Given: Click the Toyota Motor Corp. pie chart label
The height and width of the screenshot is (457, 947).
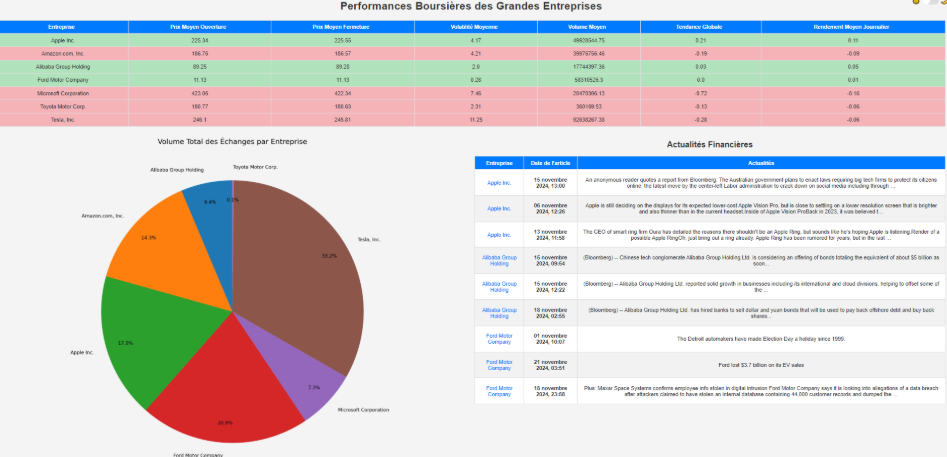Looking at the screenshot, I should click(x=255, y=167).
